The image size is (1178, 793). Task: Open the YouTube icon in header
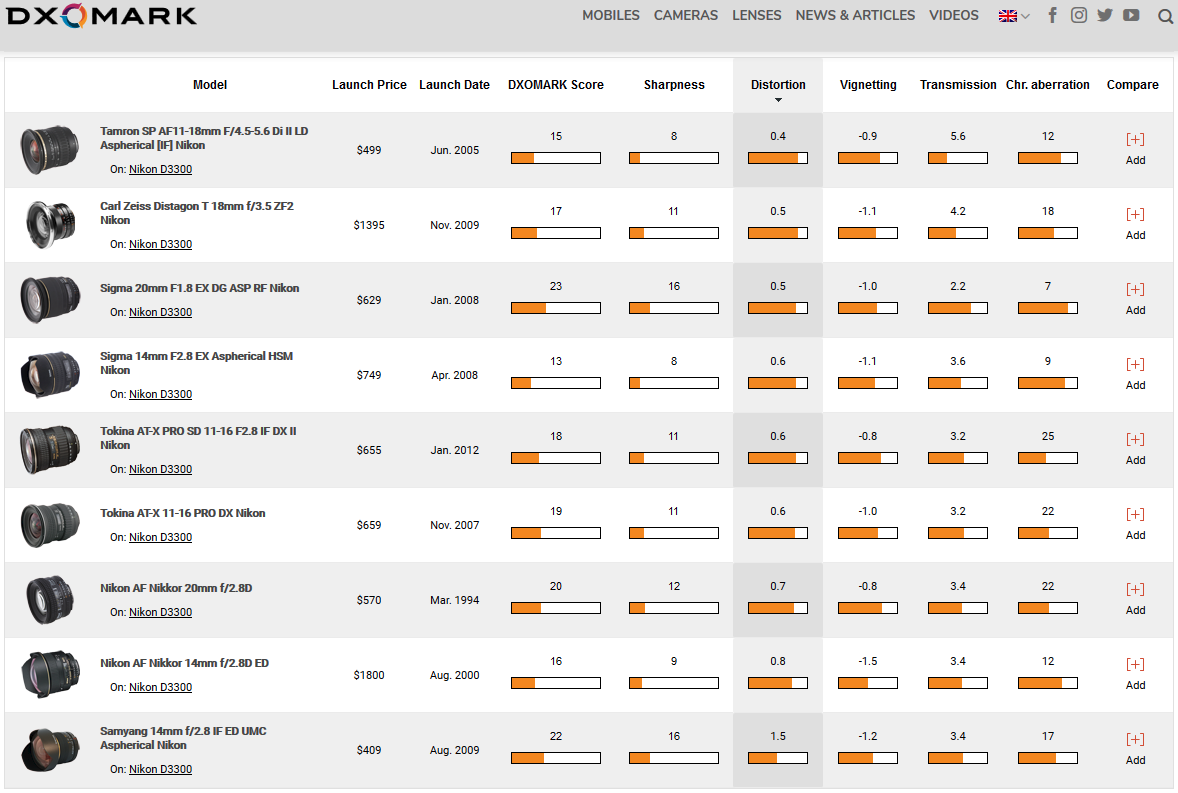pyautogui.click(x=1131, y=15)
